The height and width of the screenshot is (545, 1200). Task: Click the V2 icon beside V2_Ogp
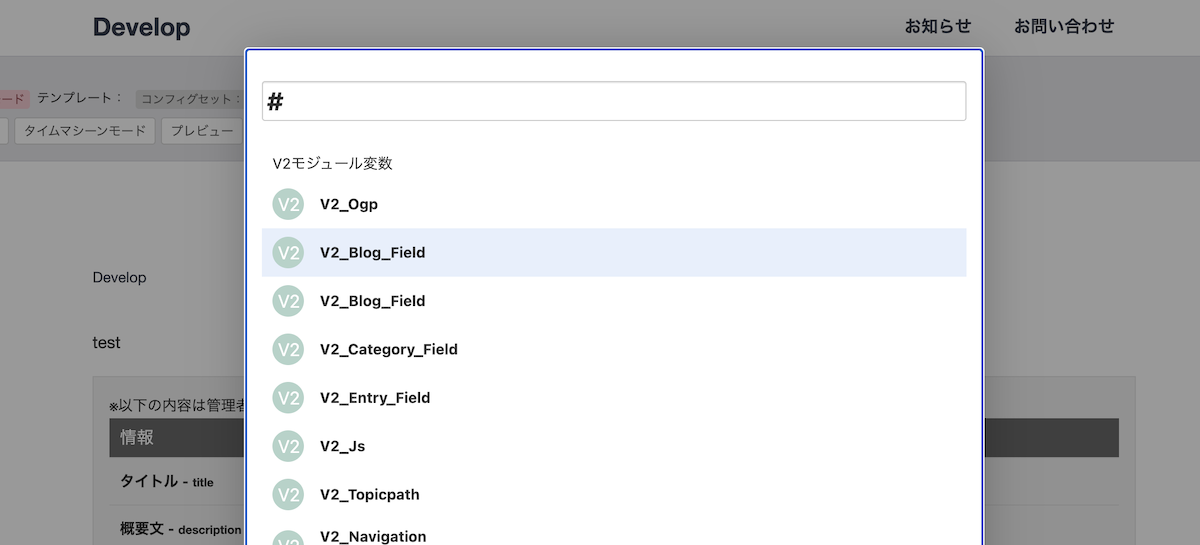(x=288, y=204)
